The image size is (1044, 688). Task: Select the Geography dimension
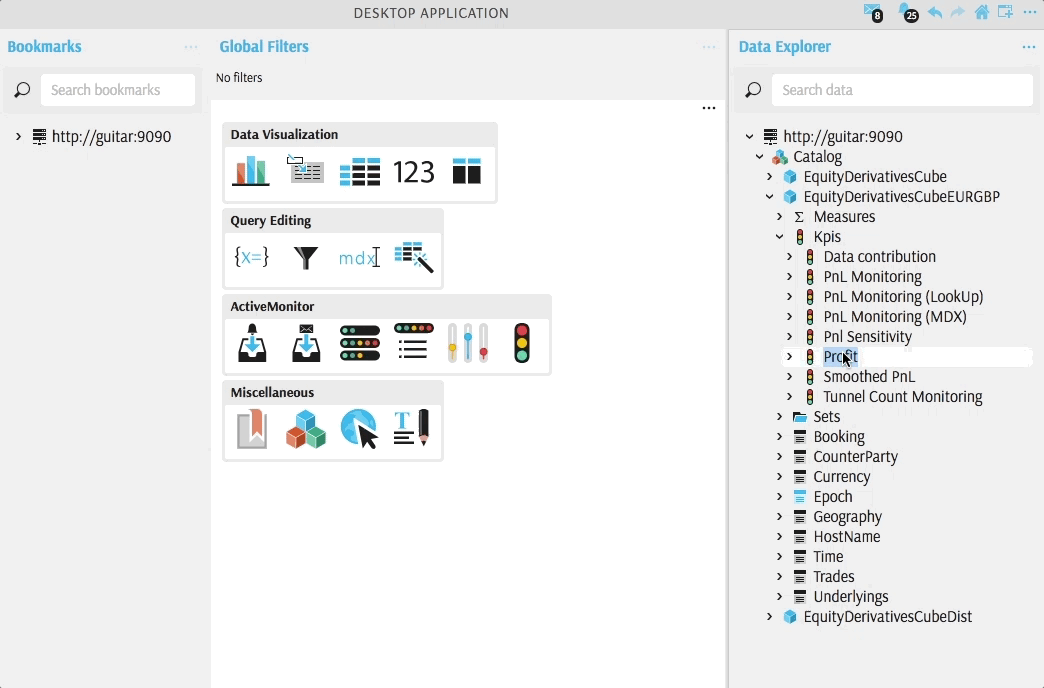[848, 516]
